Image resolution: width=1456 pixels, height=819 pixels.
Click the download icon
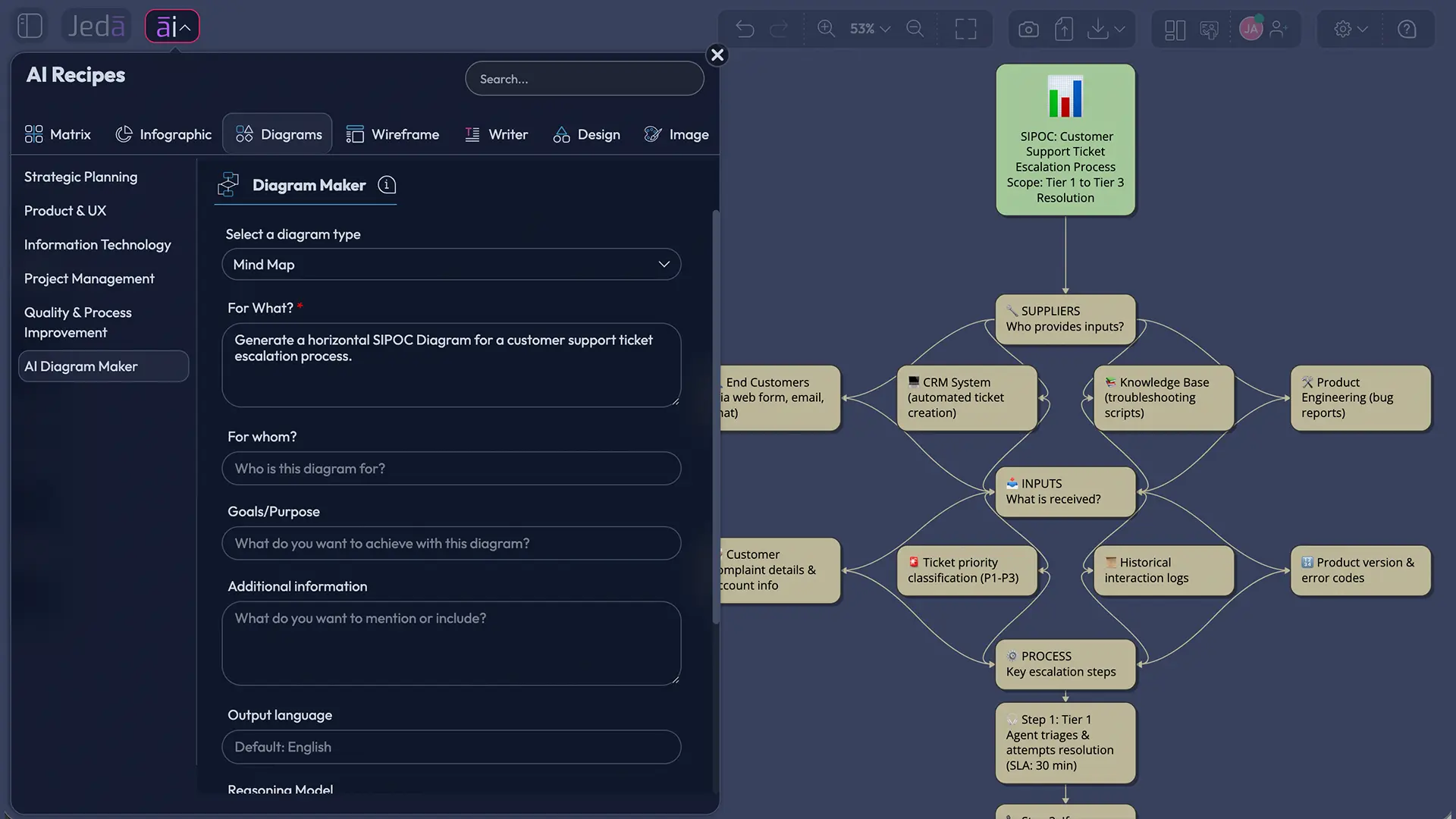click(x=1097, y=29)
